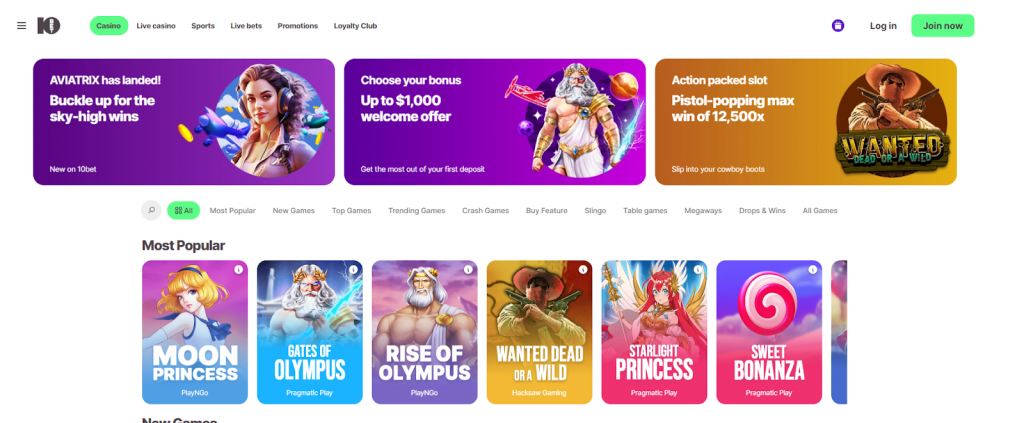Image resolution: width=1024 pixels, height=423 pixels.
Task: Open the Wanted Dead or a Wild game
Action: [539, 332]
